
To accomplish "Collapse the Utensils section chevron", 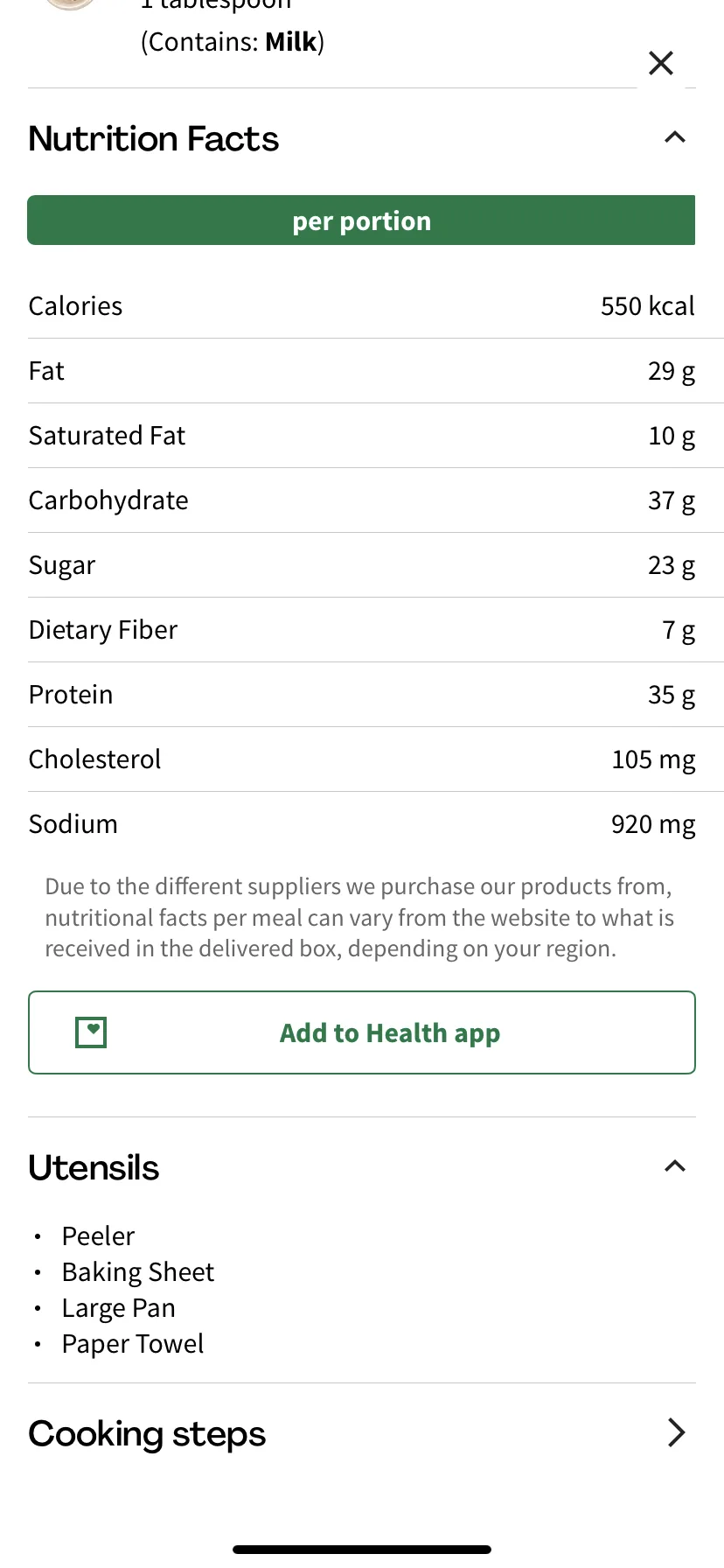I will pos(675,1166).
